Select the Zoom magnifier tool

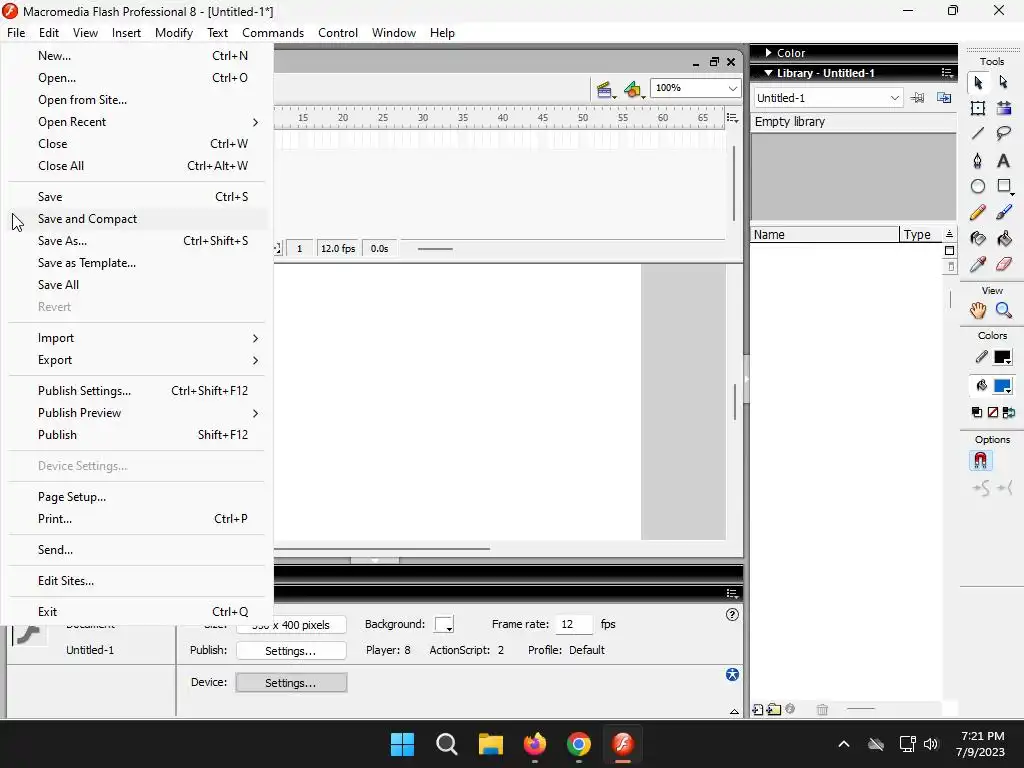point(1004,310)
